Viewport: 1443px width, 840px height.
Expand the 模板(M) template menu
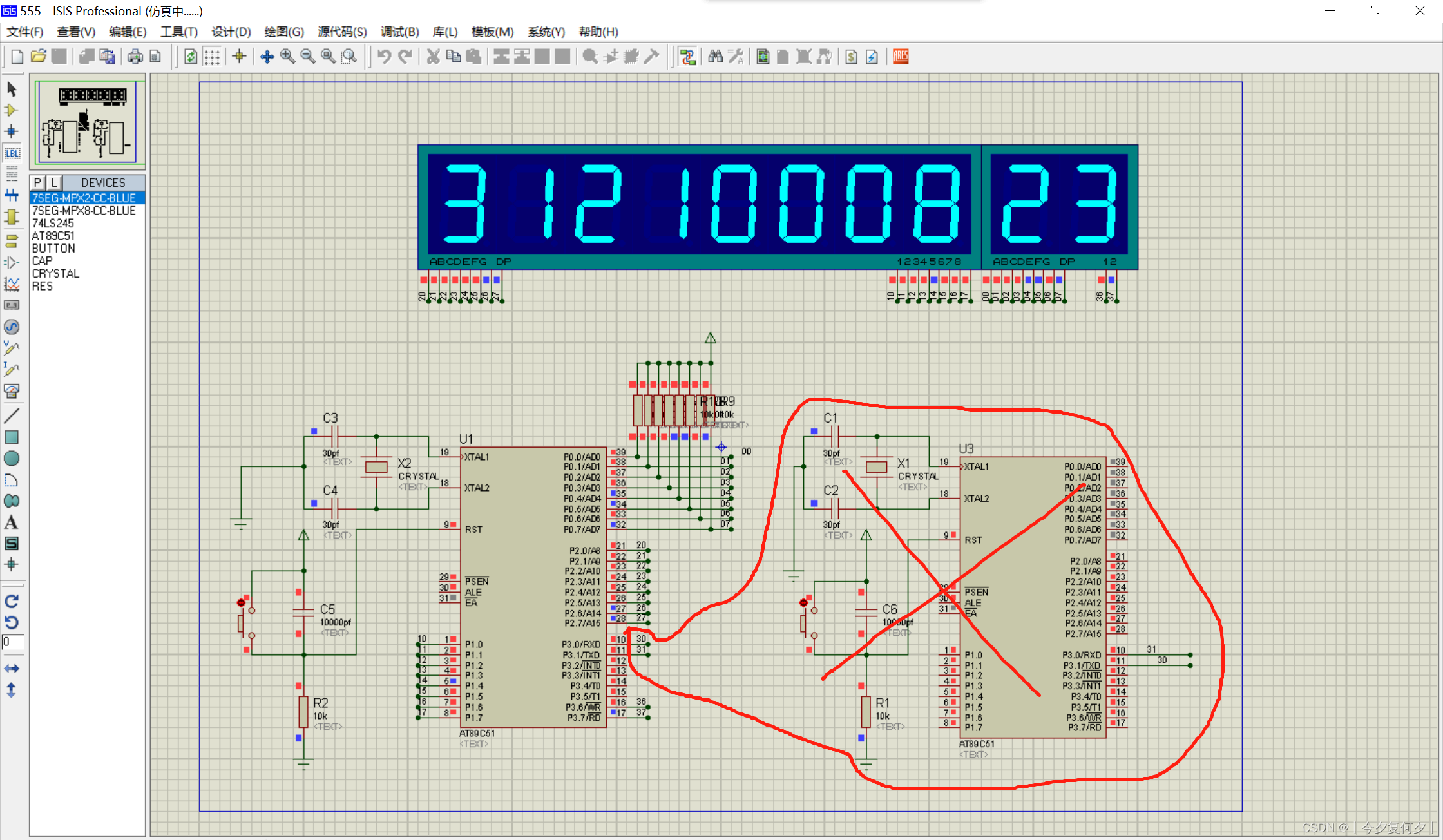coord(492,32)
